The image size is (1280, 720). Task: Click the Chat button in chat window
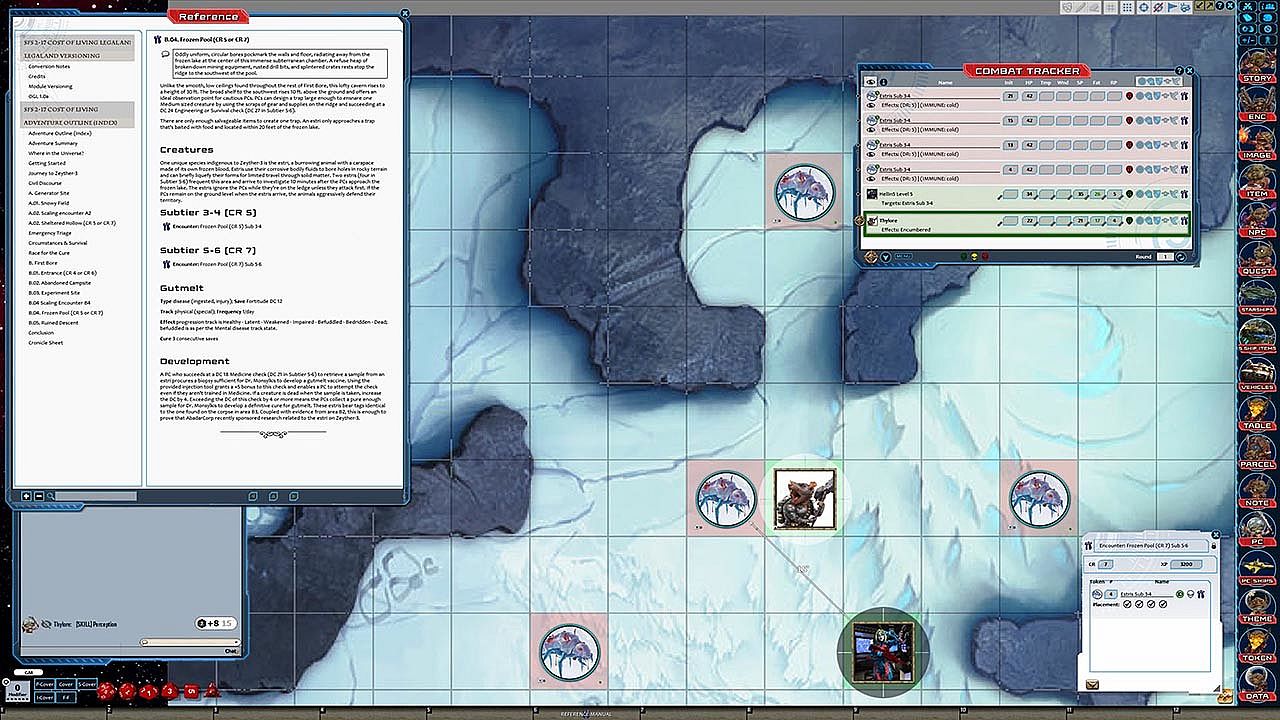tap(231, 651)
